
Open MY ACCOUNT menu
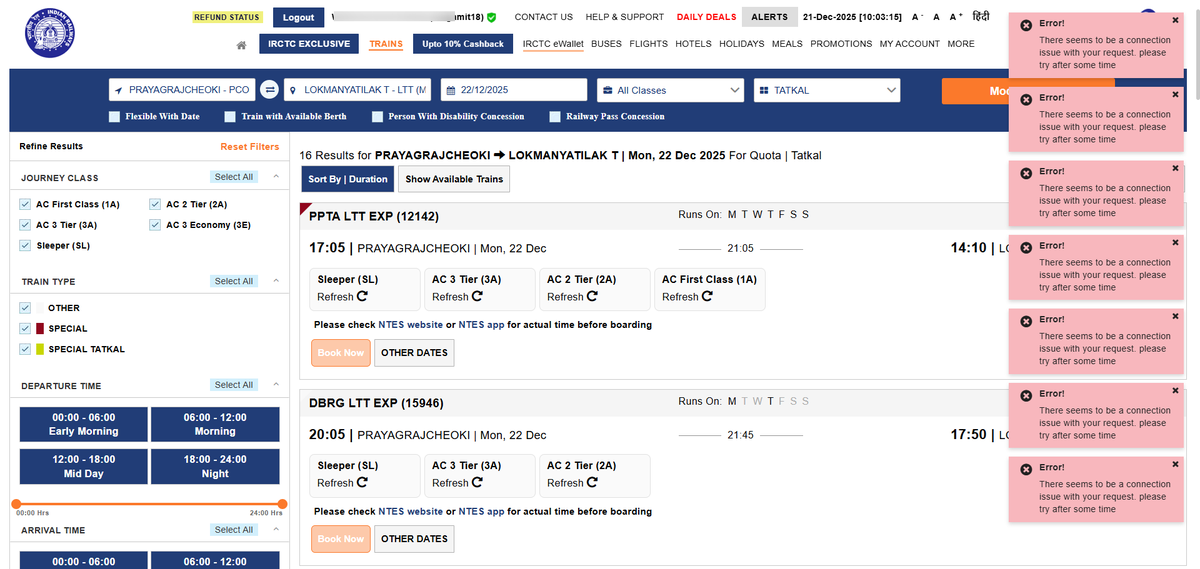click(x=910, y=44)
